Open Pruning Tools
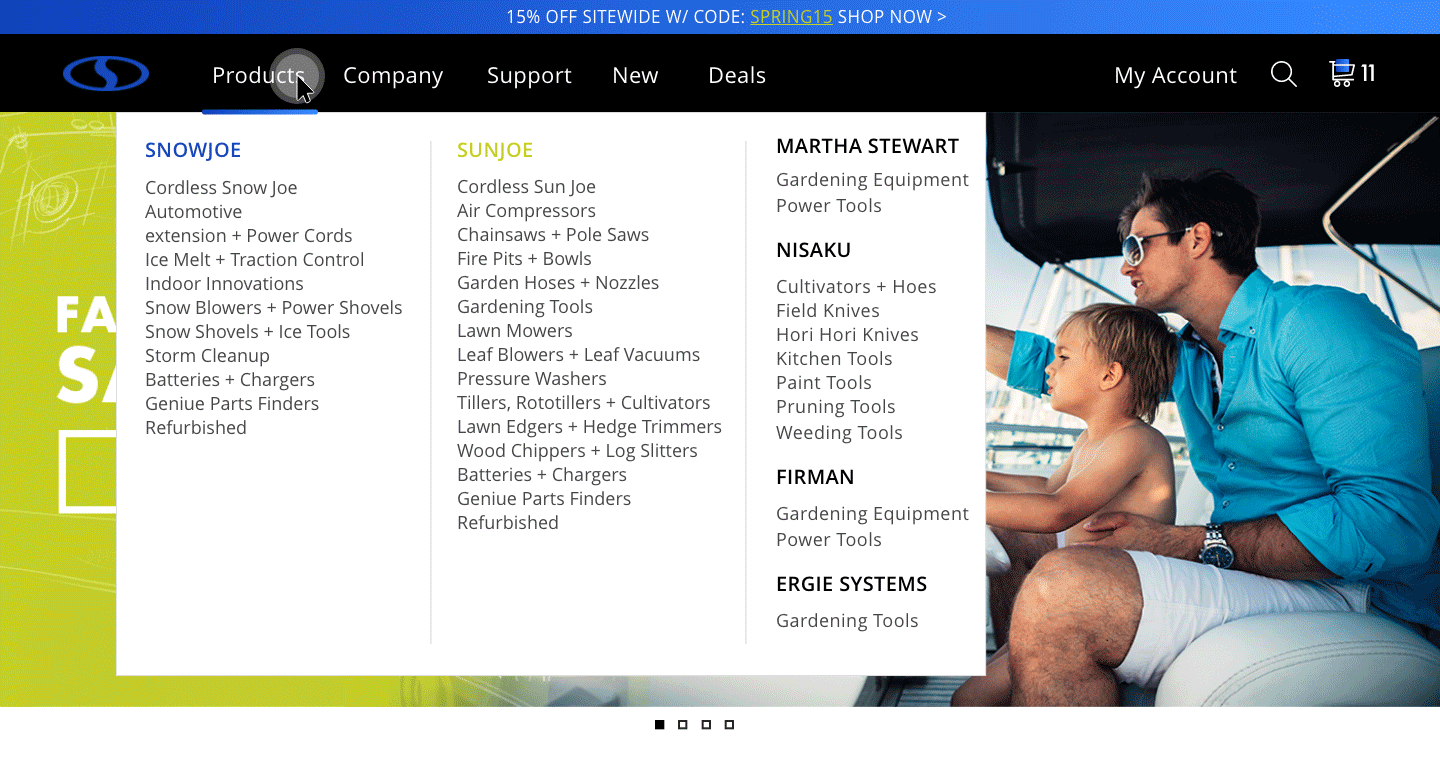The image size is (1440, 768). tap(836, 407)
